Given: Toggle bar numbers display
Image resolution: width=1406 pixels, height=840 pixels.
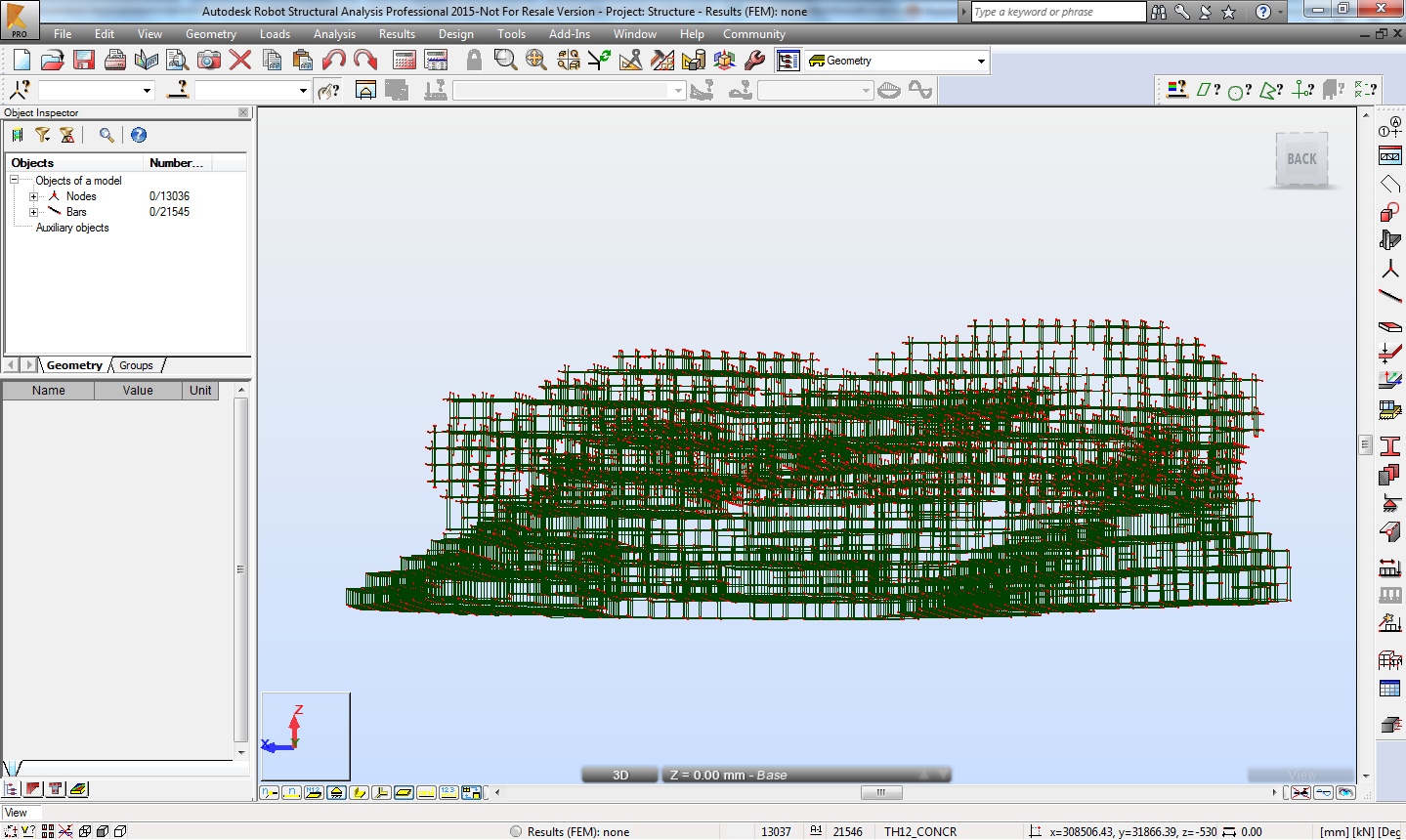Looking at the screenshot, I should point(291,792).
